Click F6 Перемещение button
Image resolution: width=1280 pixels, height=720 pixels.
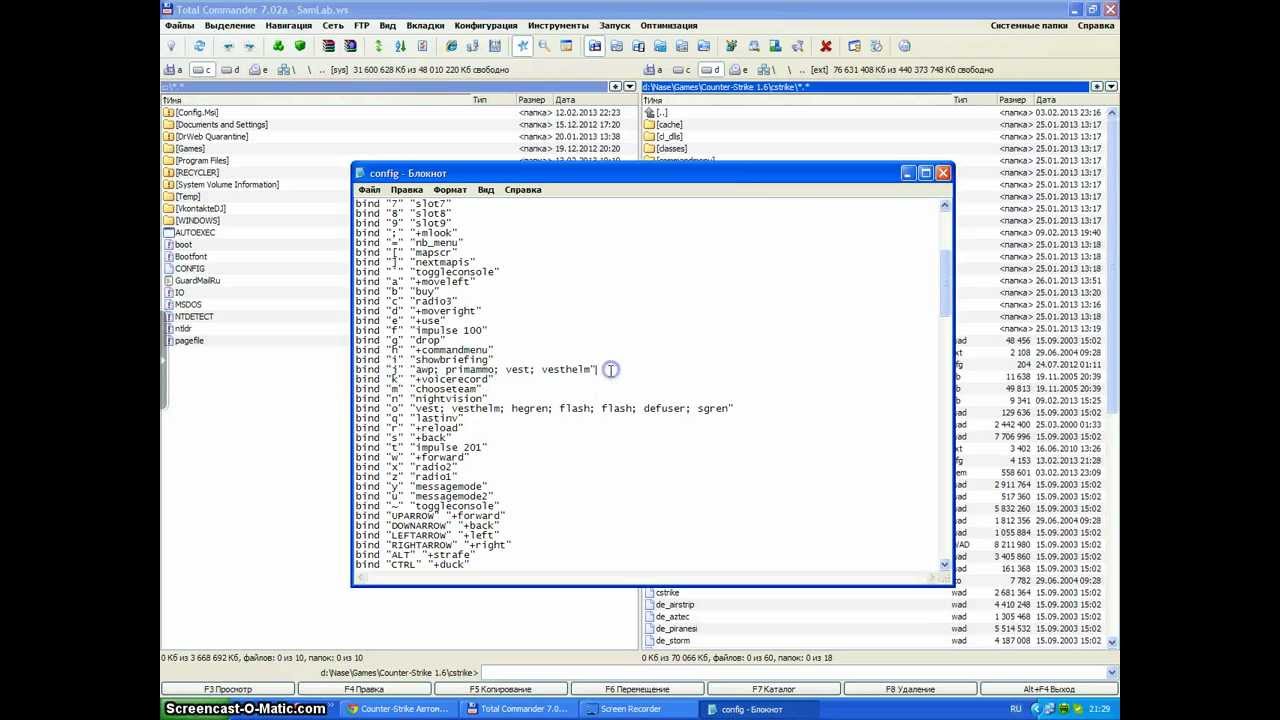tap(637, 689)
